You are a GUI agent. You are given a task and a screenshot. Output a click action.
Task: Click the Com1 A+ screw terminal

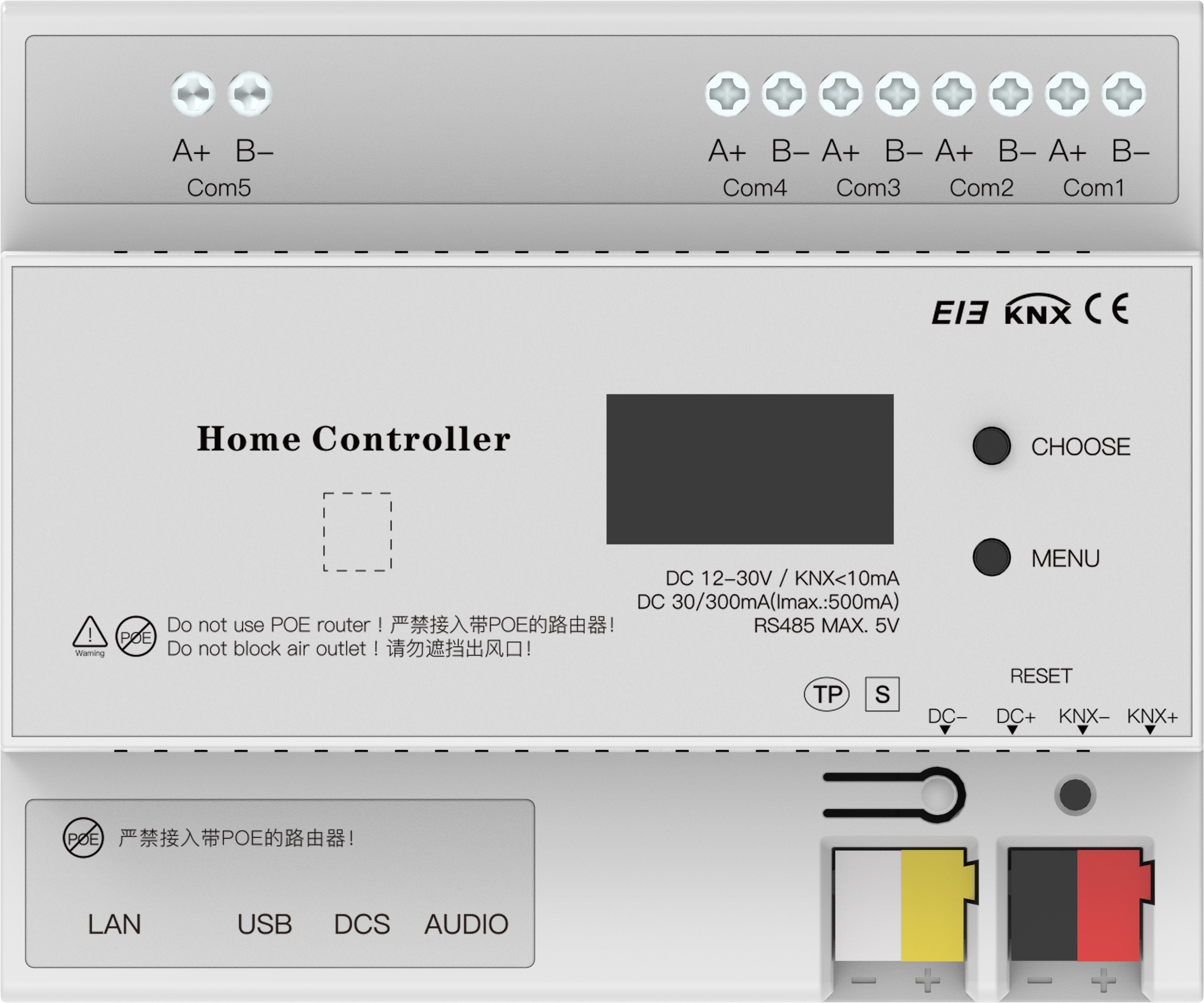(1068, 94)
